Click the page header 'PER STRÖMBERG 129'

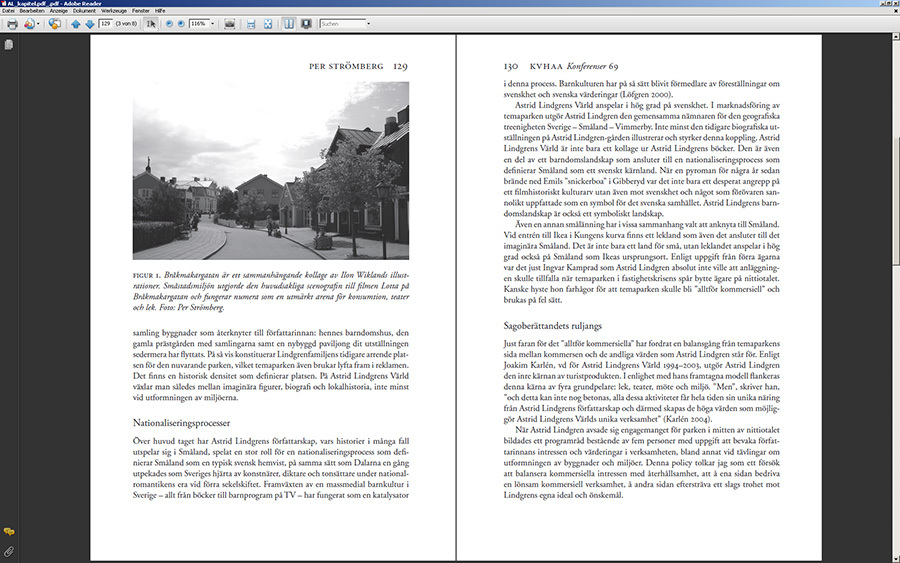[358, 67]
